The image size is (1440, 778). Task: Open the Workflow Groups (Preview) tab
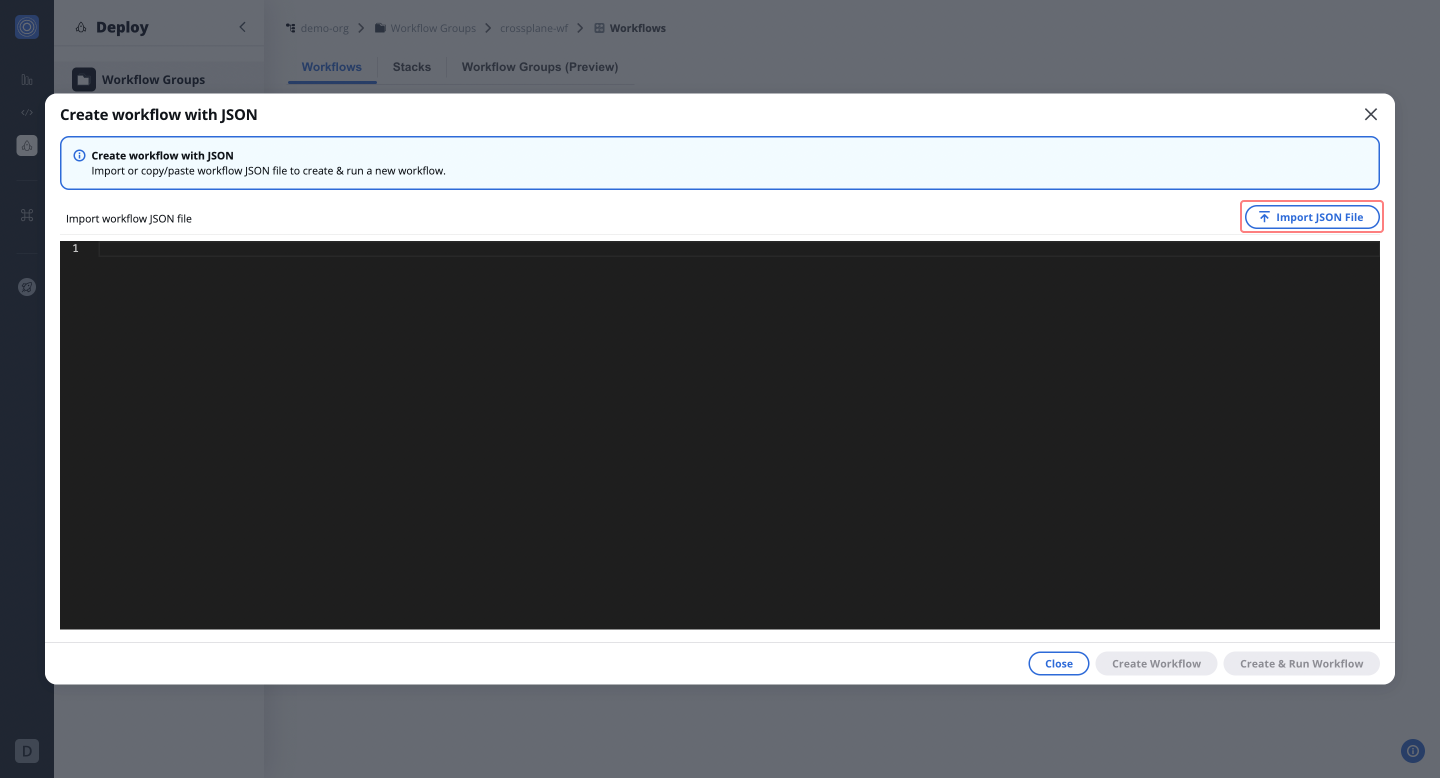pyautogui.click(x=539, y=67)
